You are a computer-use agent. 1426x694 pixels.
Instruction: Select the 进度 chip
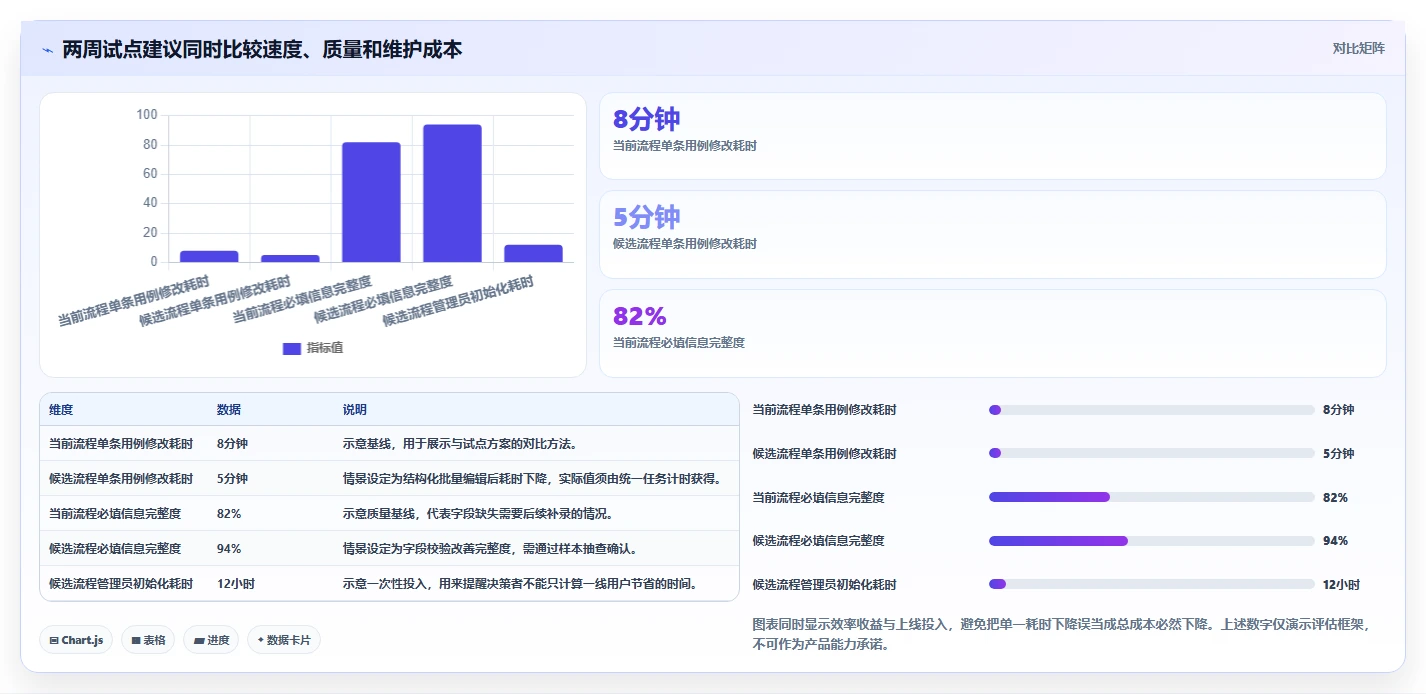(x=211, y=640)
